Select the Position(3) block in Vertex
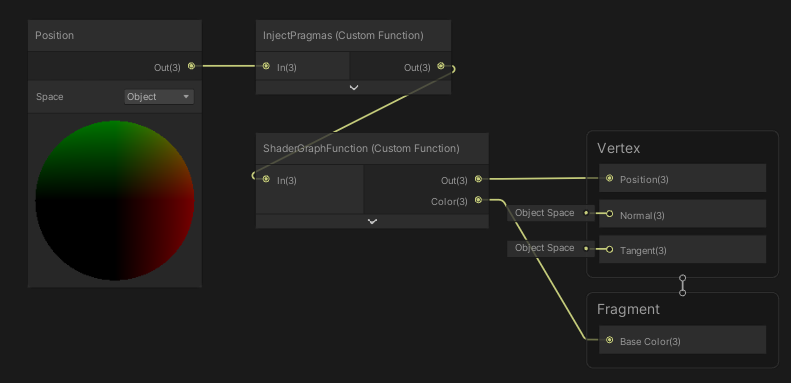The width and height of the screenshot is (791, 383). (x=683, y=178)
